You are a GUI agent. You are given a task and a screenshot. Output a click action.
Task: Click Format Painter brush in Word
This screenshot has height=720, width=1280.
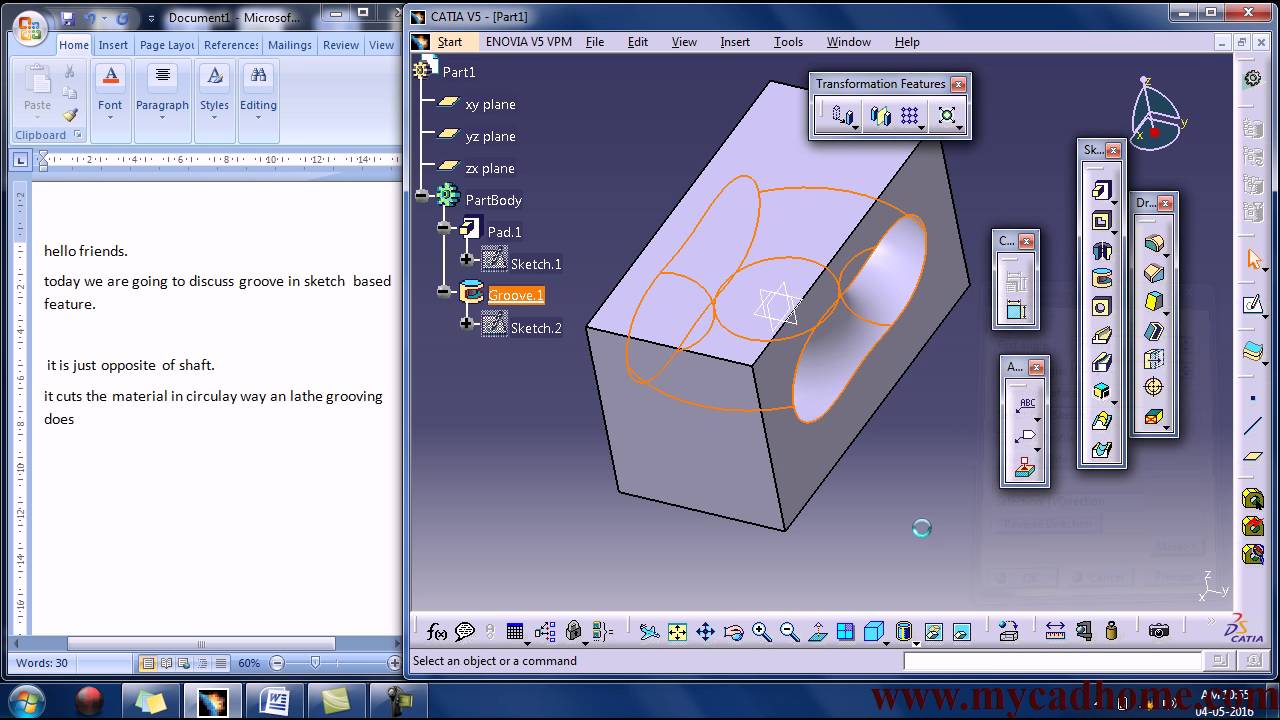coord(69,115)
